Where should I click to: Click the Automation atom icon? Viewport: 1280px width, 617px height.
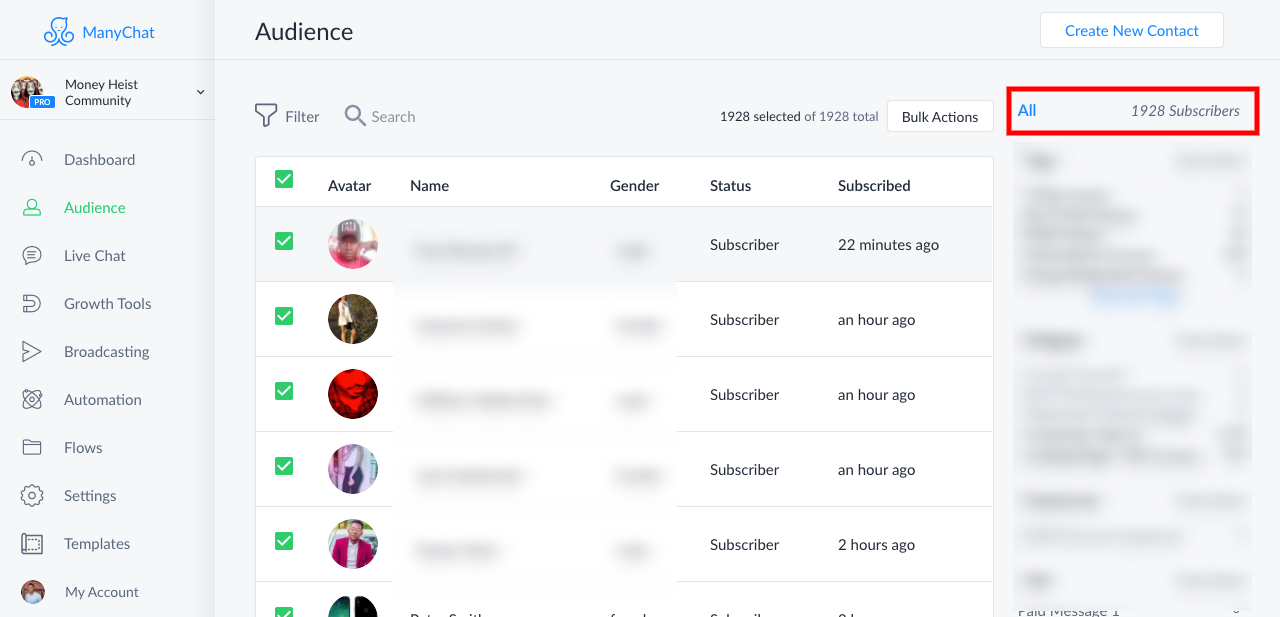tap(32, 400)
